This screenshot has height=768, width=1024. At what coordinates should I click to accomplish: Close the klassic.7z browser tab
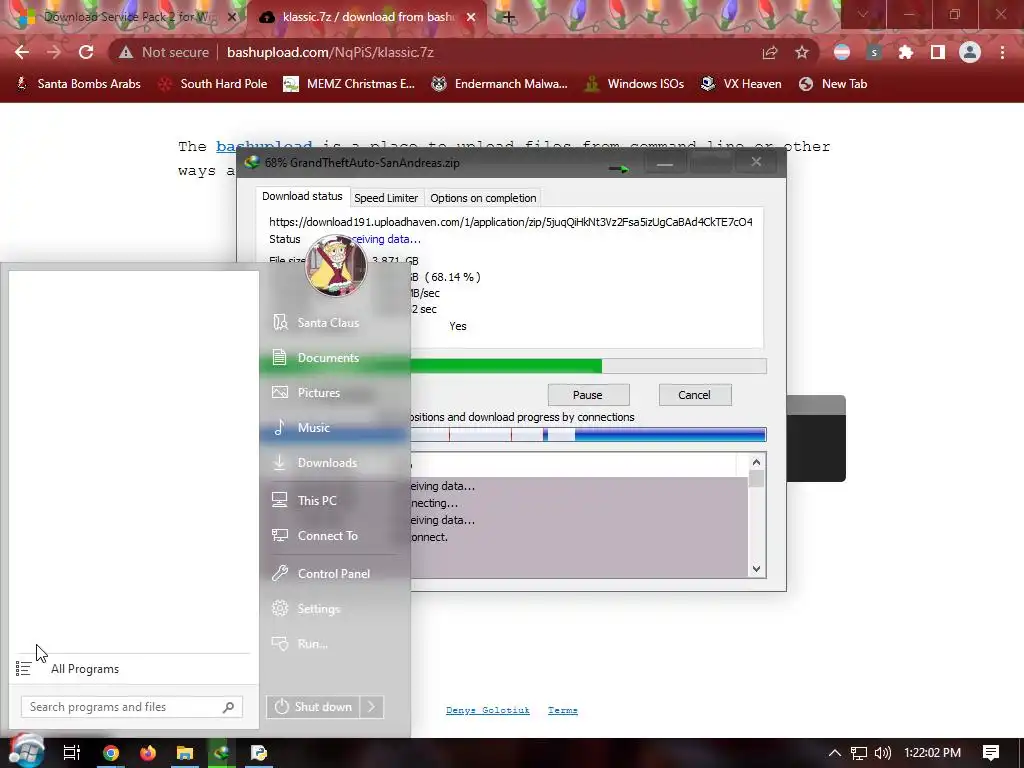471,17
